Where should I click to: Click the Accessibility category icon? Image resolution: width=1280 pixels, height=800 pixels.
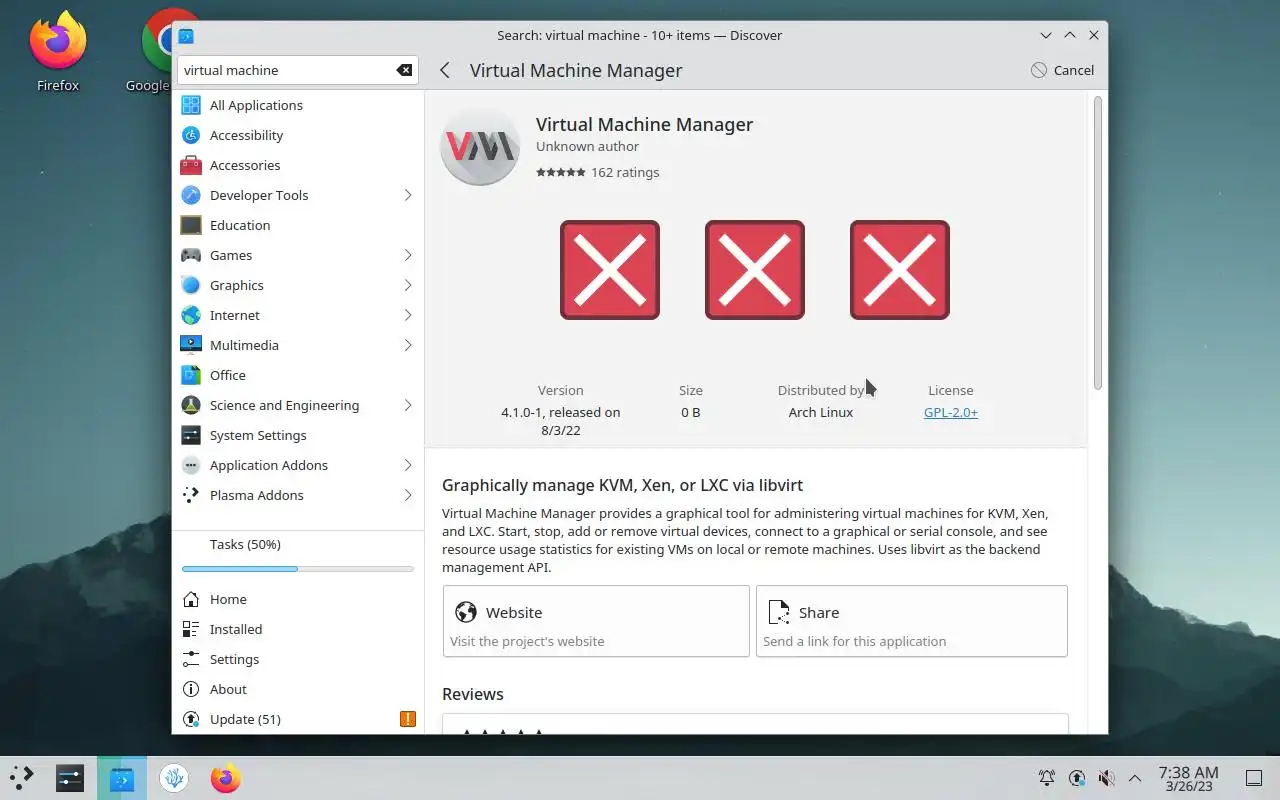(191, 135)
